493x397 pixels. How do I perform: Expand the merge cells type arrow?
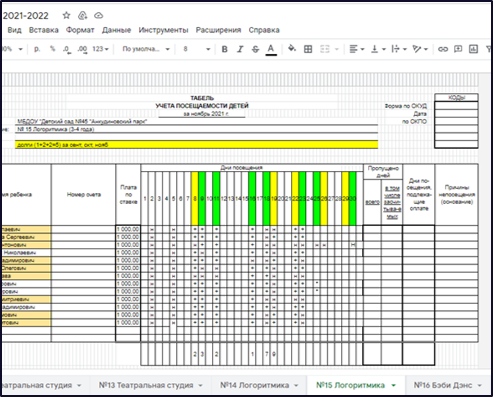pos(337,49)
